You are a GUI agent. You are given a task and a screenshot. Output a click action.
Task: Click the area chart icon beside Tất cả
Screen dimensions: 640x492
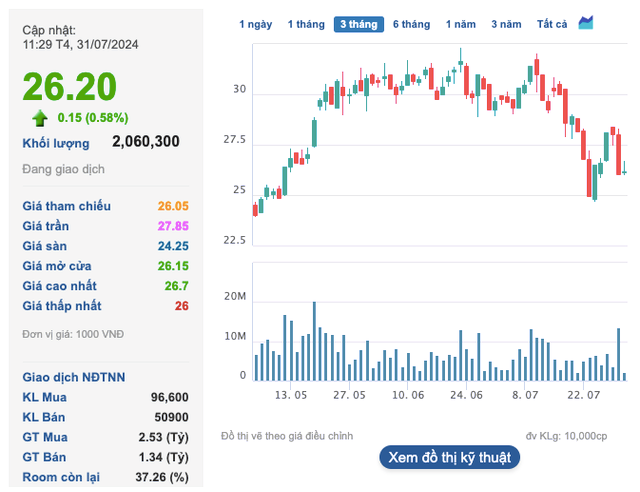click(x=586, y=23)
